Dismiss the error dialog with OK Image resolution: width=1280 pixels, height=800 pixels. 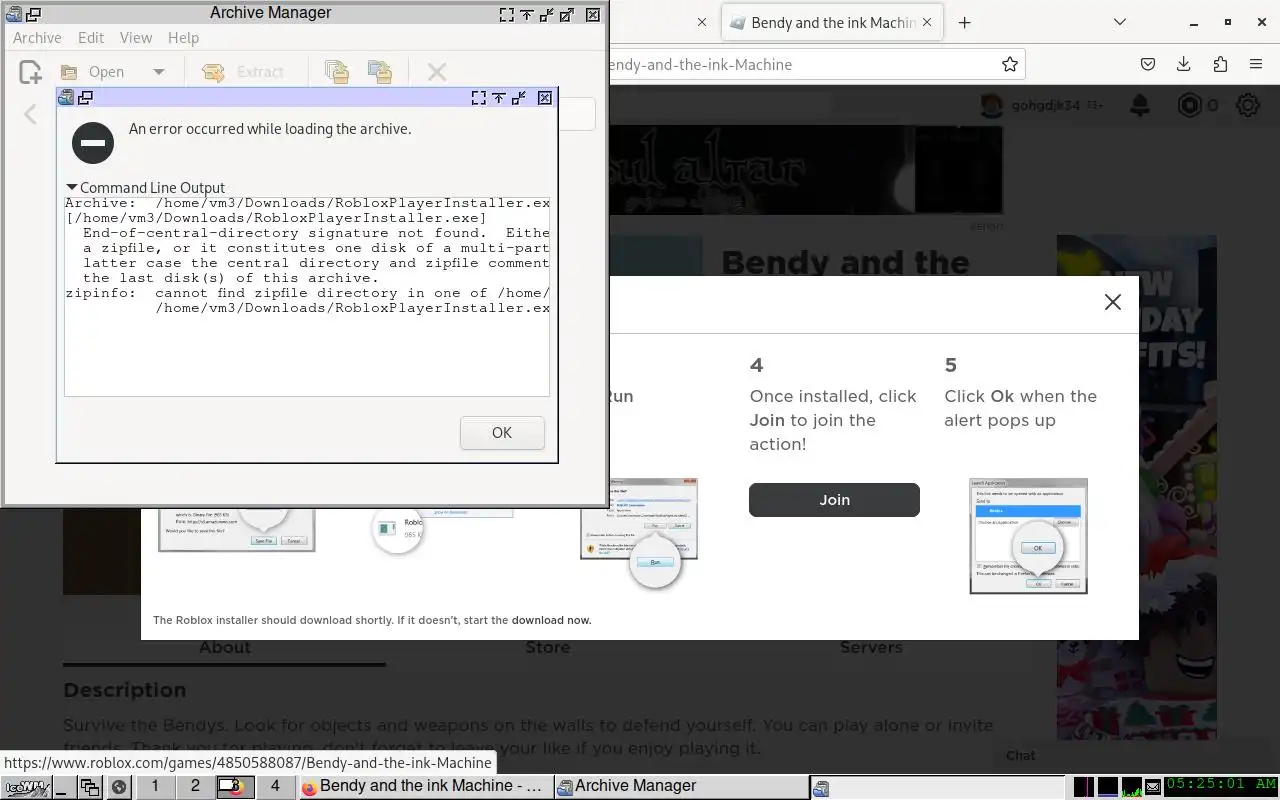(x=502, y=433)
